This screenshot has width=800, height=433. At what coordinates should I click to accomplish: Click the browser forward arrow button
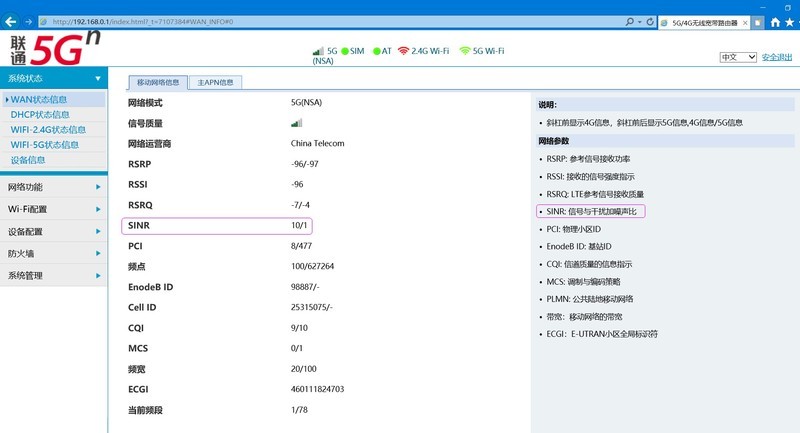pyautogui.click(x=28, y=22)
